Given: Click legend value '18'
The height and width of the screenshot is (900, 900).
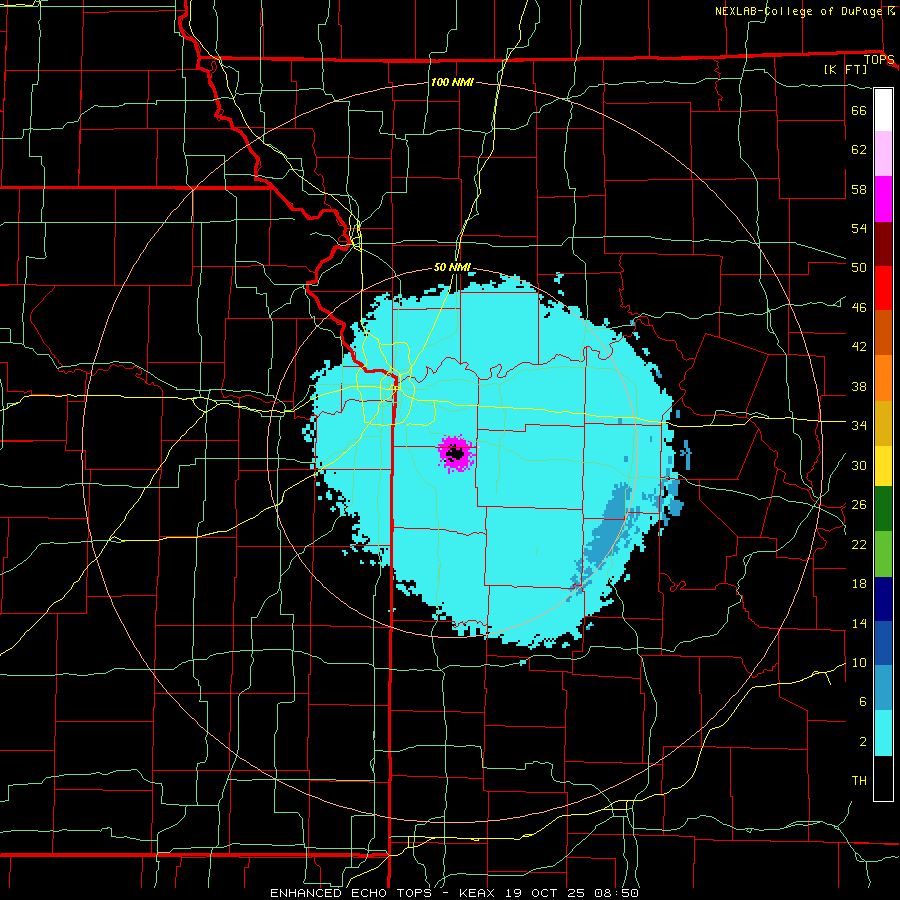Looking at the screenshot, I should point(859,584).
